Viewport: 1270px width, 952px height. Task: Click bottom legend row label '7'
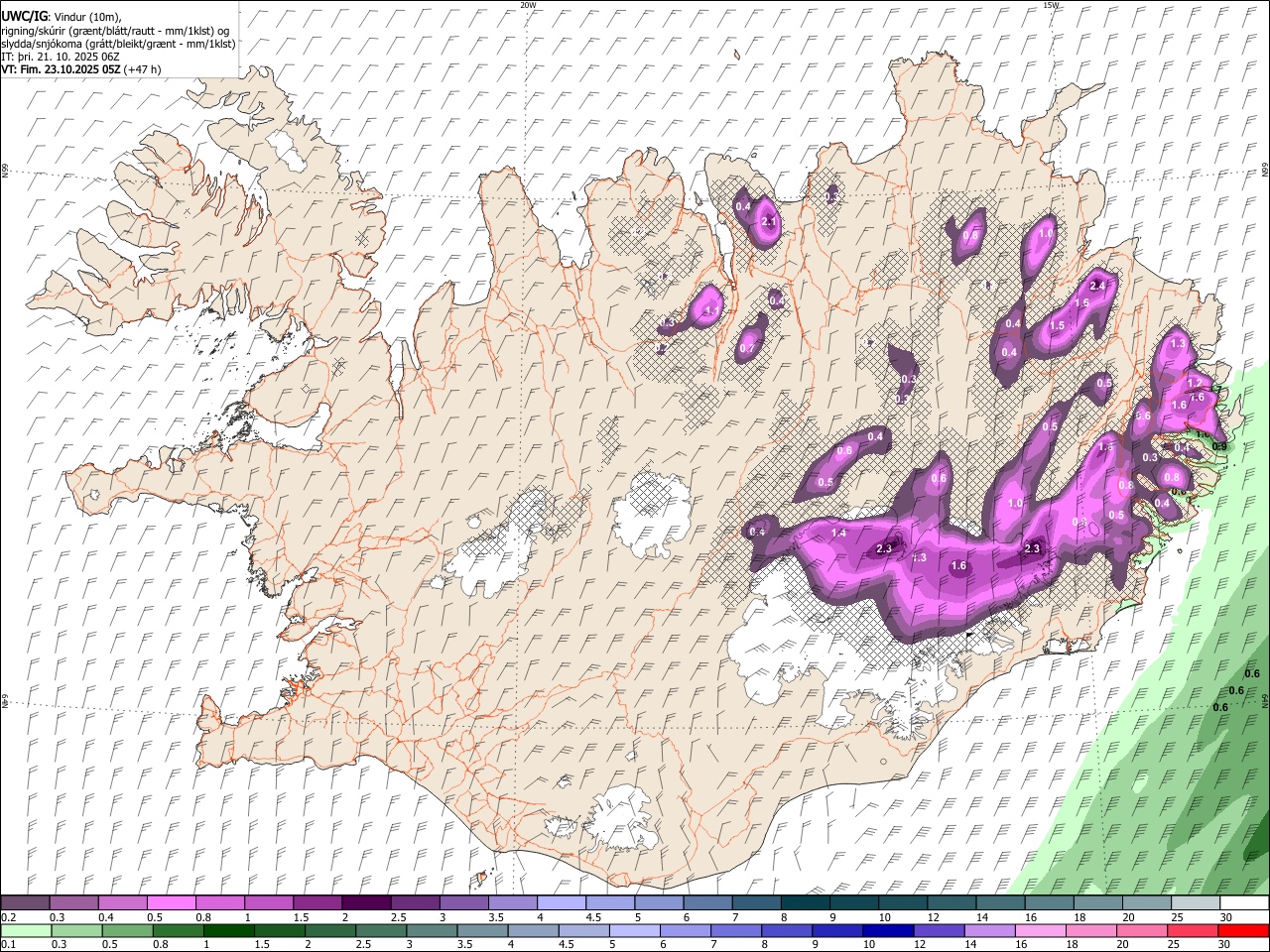(x=713, y=945)
